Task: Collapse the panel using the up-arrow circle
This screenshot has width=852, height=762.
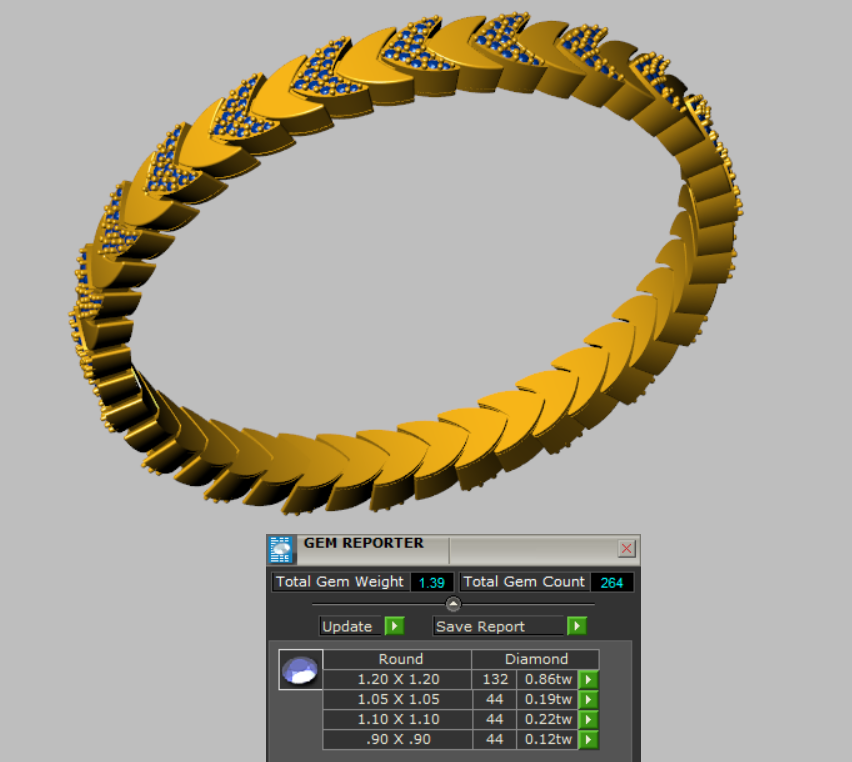Action: pyautogui.click(x=453, y=604)
